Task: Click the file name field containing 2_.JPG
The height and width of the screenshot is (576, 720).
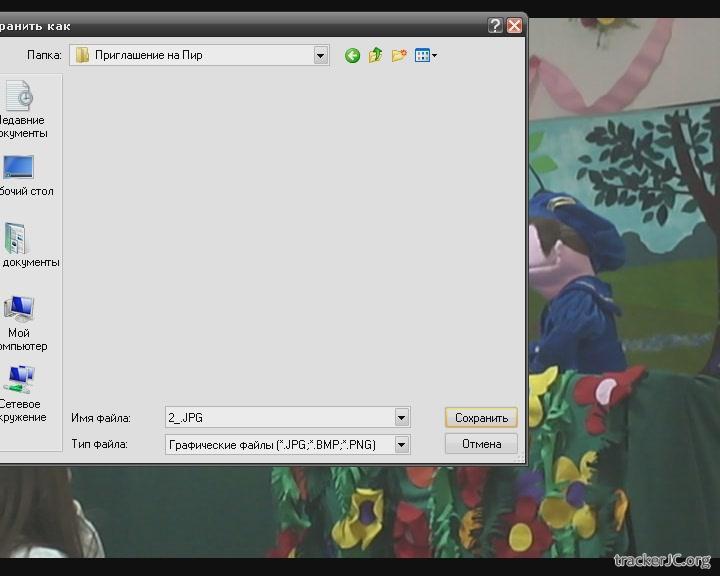Action: coord(278,418)
